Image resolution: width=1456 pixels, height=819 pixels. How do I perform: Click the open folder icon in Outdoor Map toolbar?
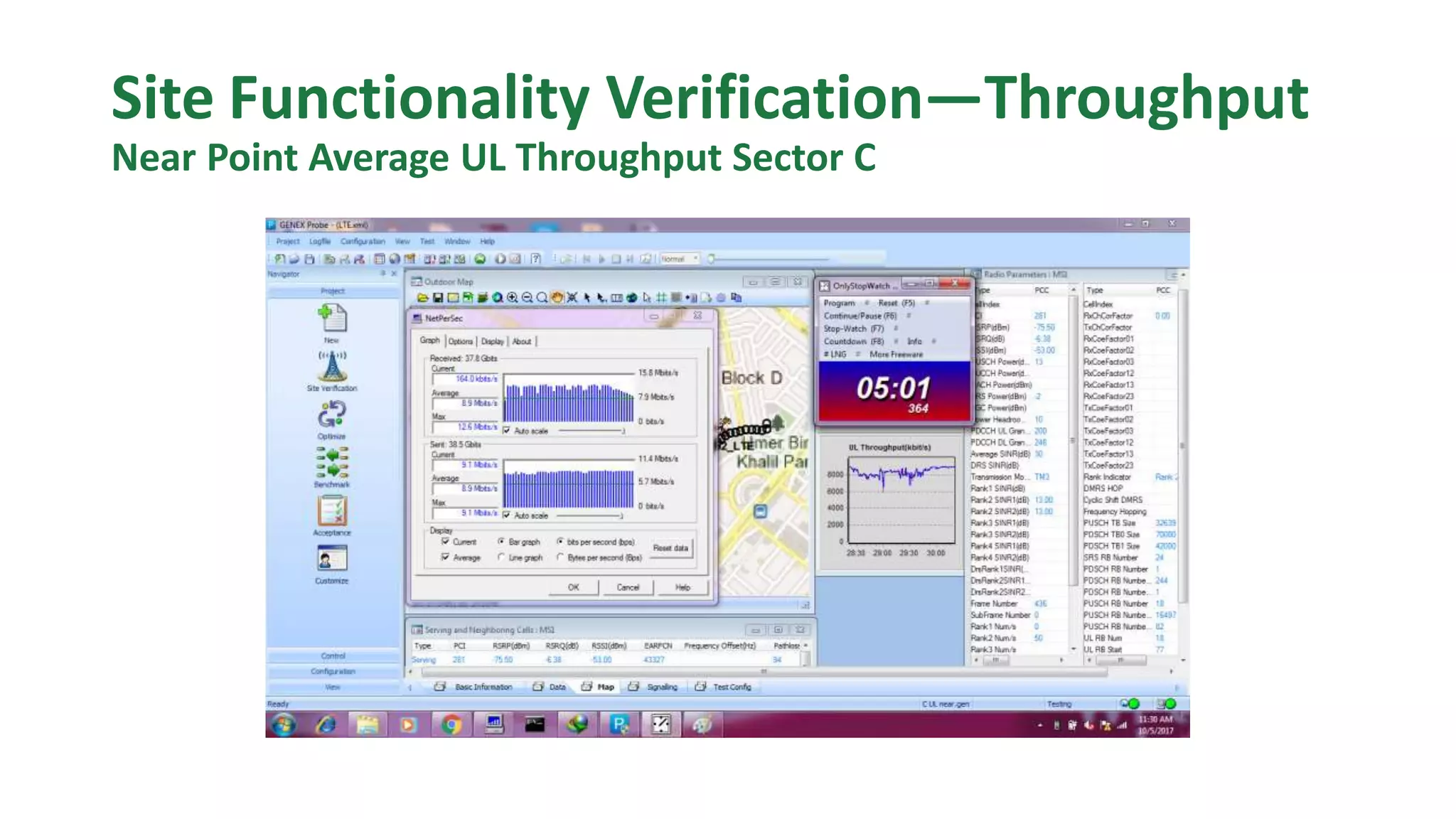pyautogui.click(x=422, y=297)
